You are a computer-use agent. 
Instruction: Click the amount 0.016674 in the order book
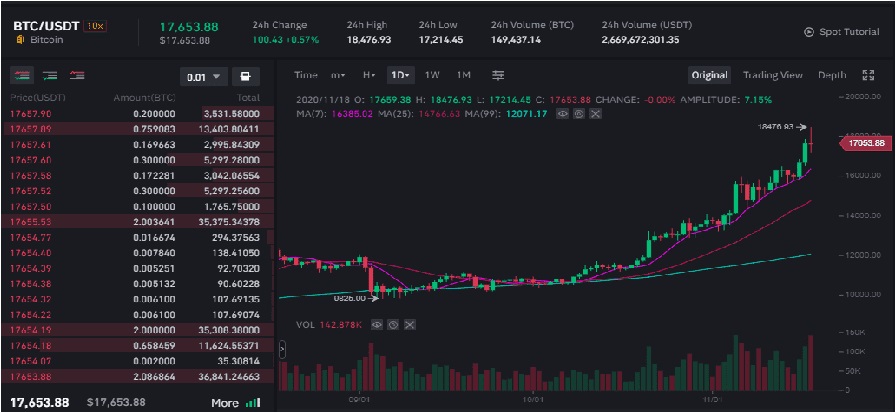tap(154, 237)
